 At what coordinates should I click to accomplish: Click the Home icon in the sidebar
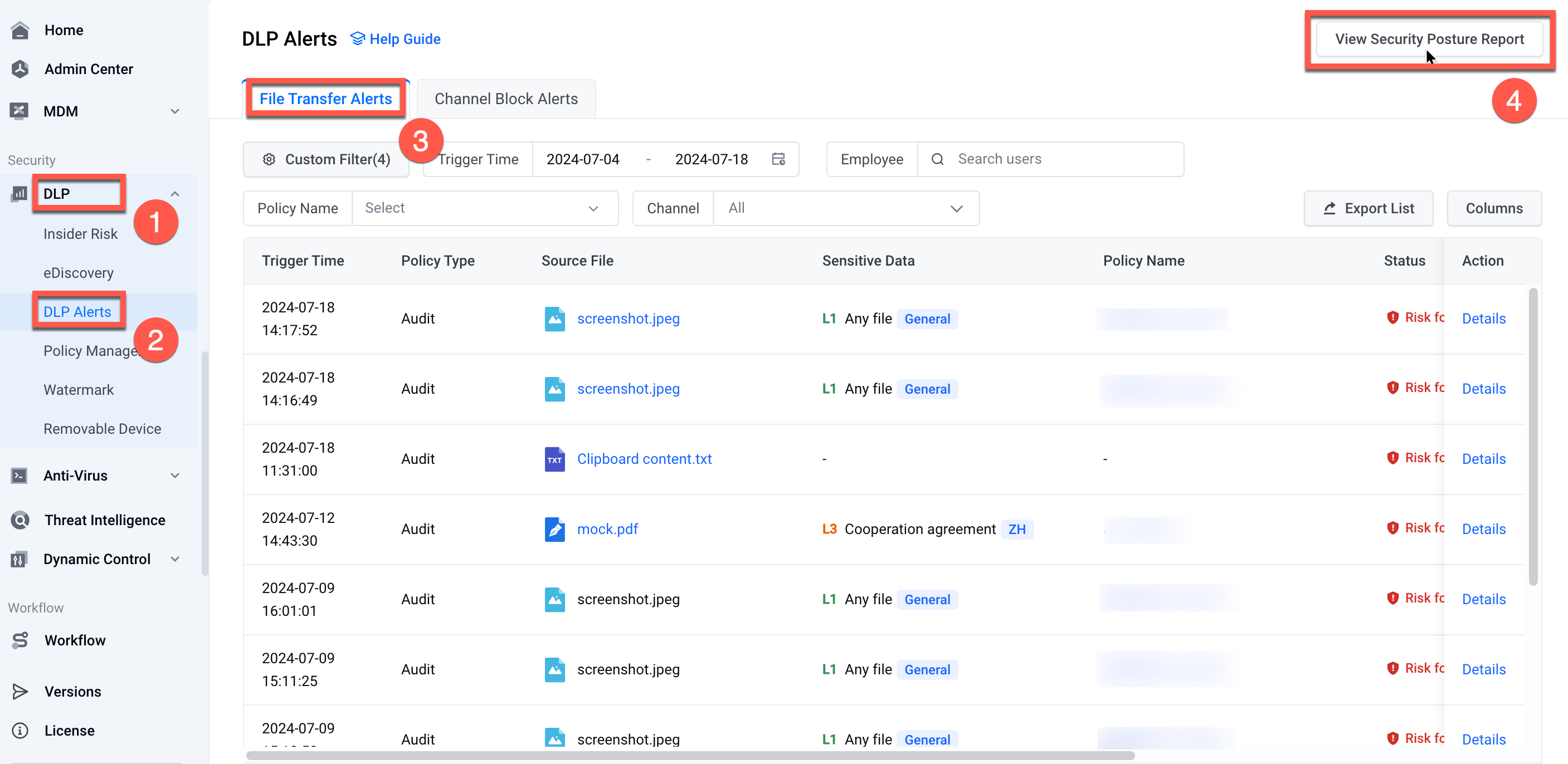point(20,30)
